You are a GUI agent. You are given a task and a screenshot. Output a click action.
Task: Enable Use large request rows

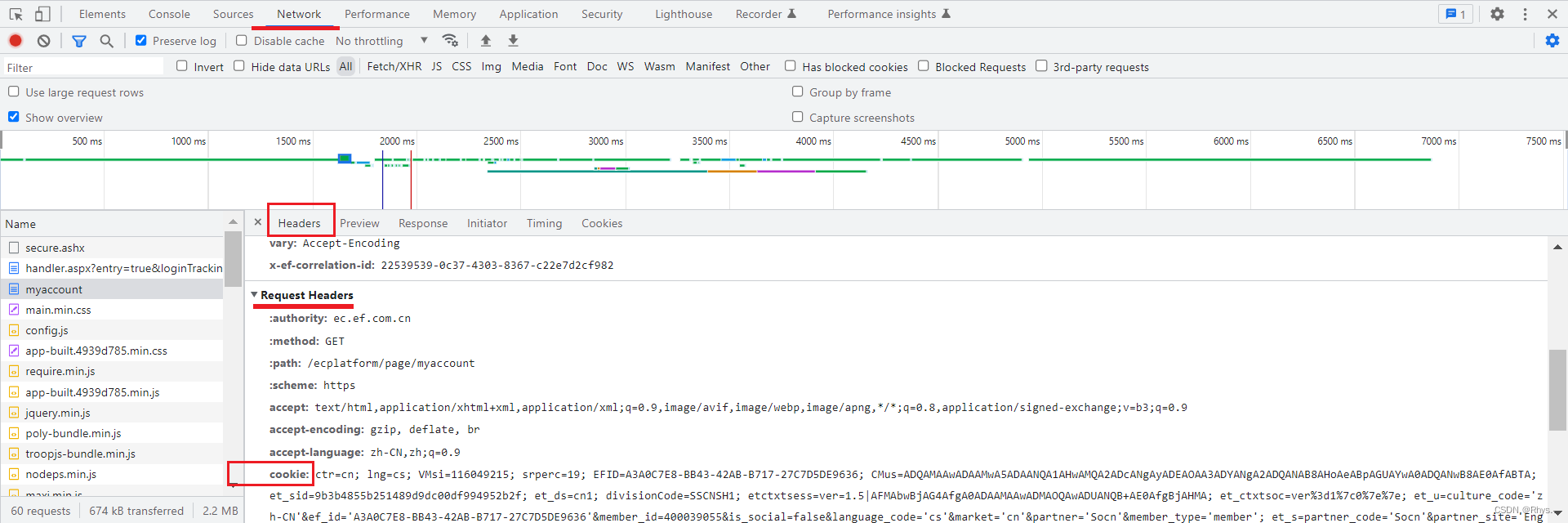pos(14,92)
